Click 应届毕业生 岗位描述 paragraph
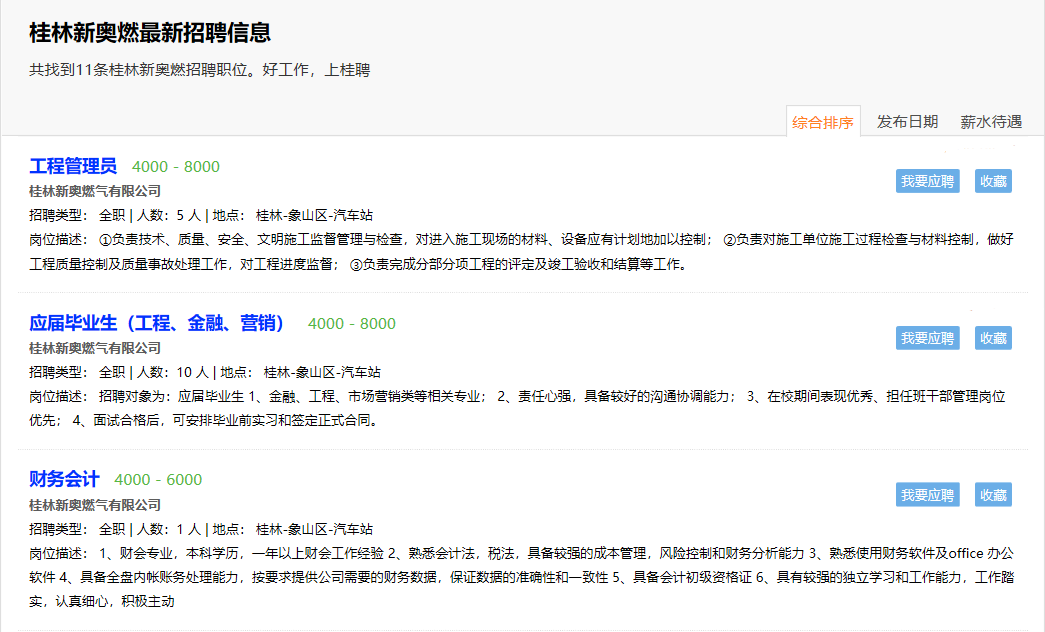 click(517, 409)
